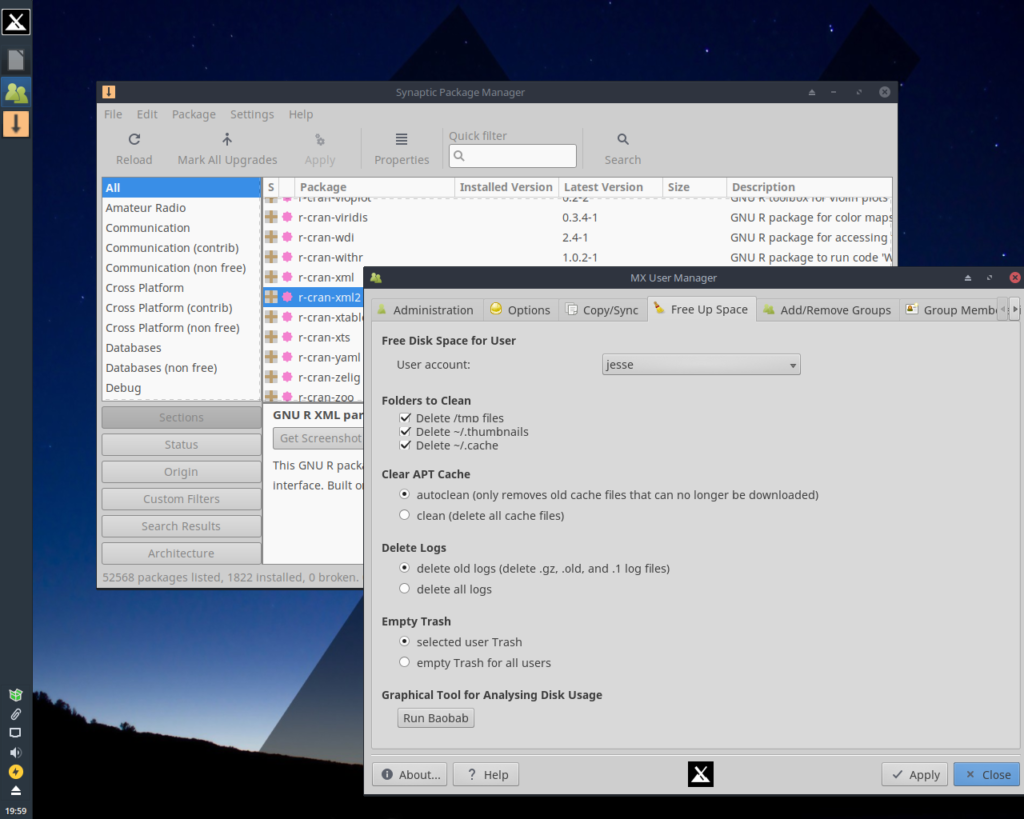Open Properties from Synaptic toolbar
Screen dimensions: 1024x819
click(x=402, y=149)
